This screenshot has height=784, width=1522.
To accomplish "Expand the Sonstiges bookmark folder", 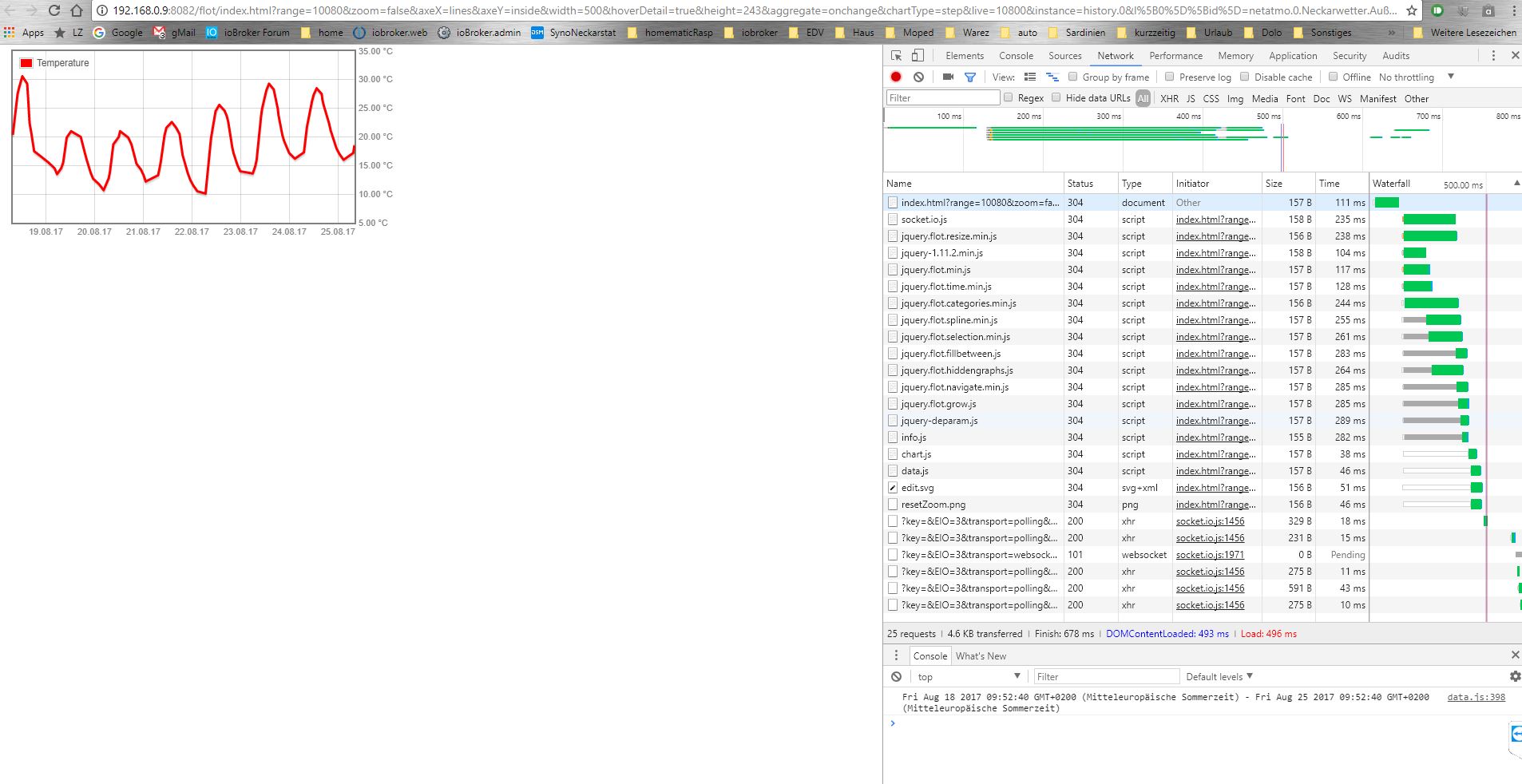I will (1322, 33).
